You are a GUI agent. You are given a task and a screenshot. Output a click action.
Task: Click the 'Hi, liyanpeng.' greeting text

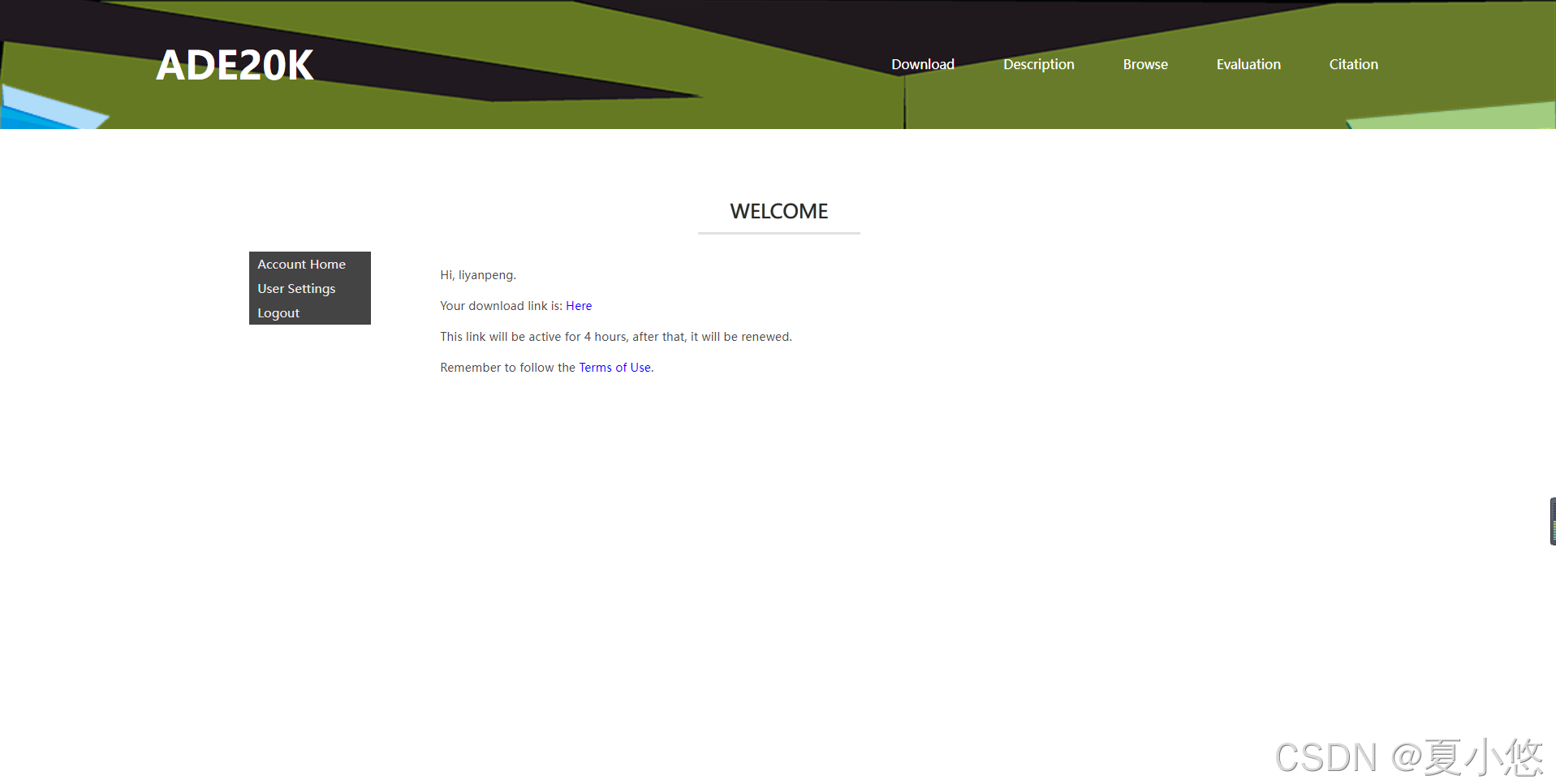(x=478, y=275)
